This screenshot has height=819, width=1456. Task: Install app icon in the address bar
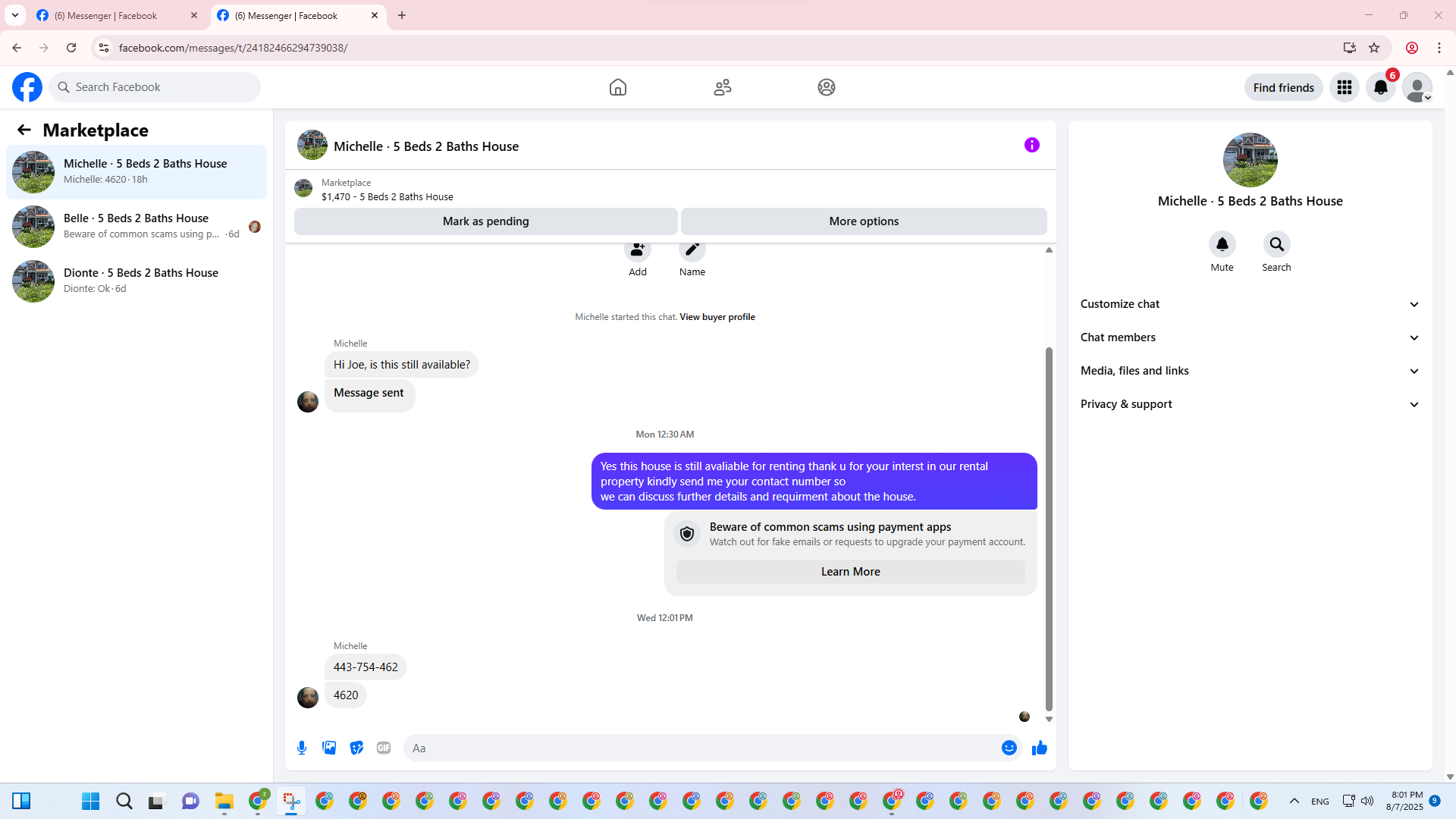pos(1350,48)
